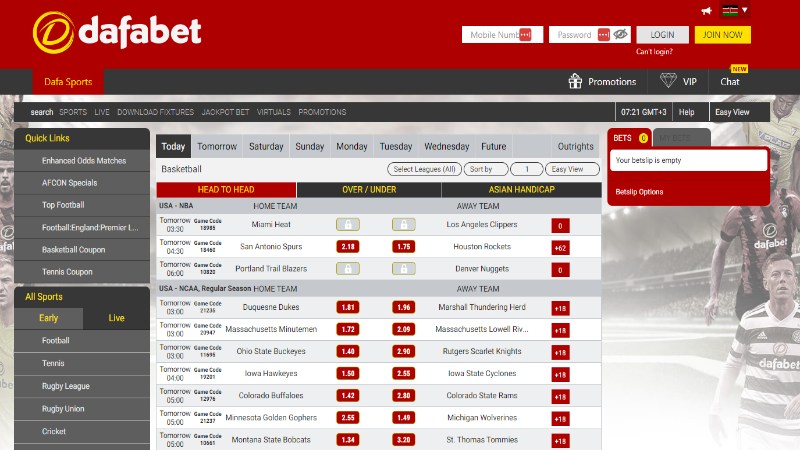Open the Kenya flag country dropdown
The width and height of the screenshot is (800, 450).
click(x=736, y=11)
